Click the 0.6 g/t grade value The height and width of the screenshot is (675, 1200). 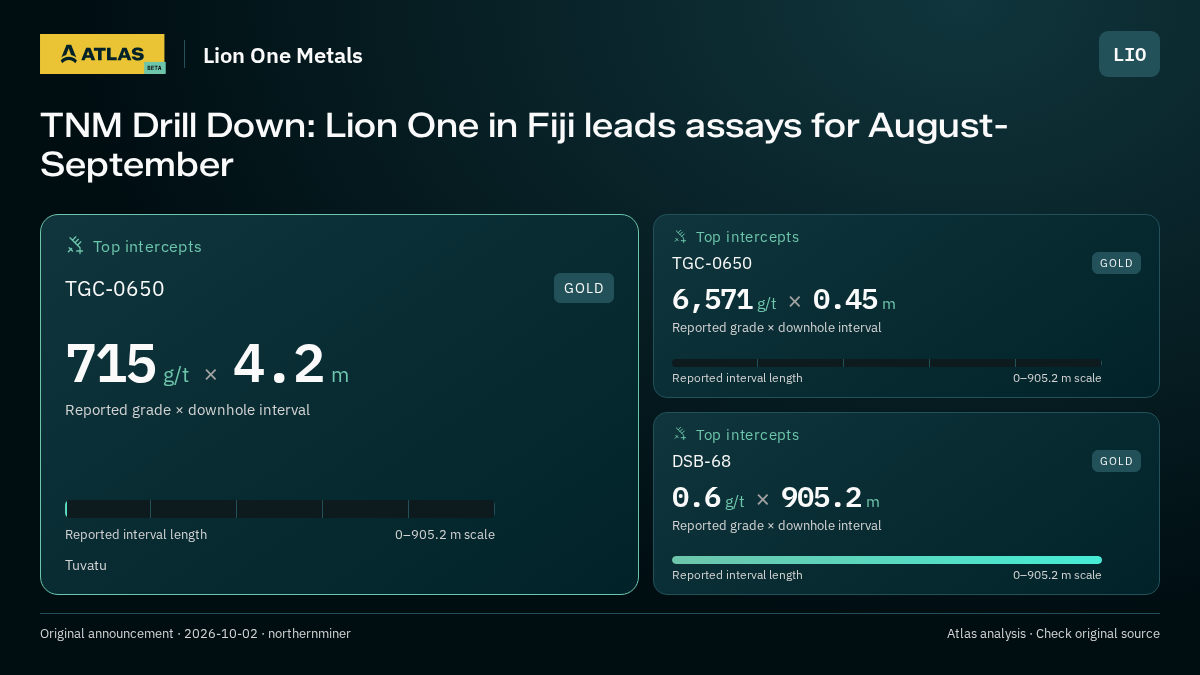[708, 498]
